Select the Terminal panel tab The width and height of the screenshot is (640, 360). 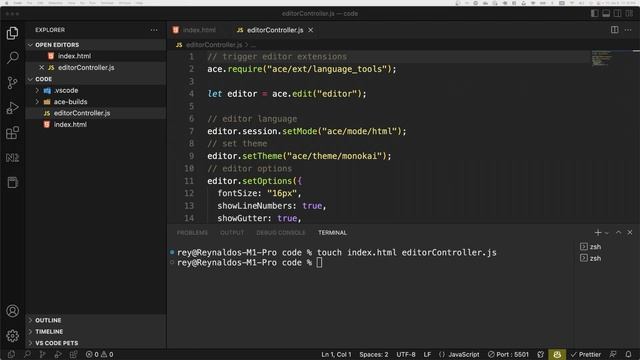pos(332,233)
